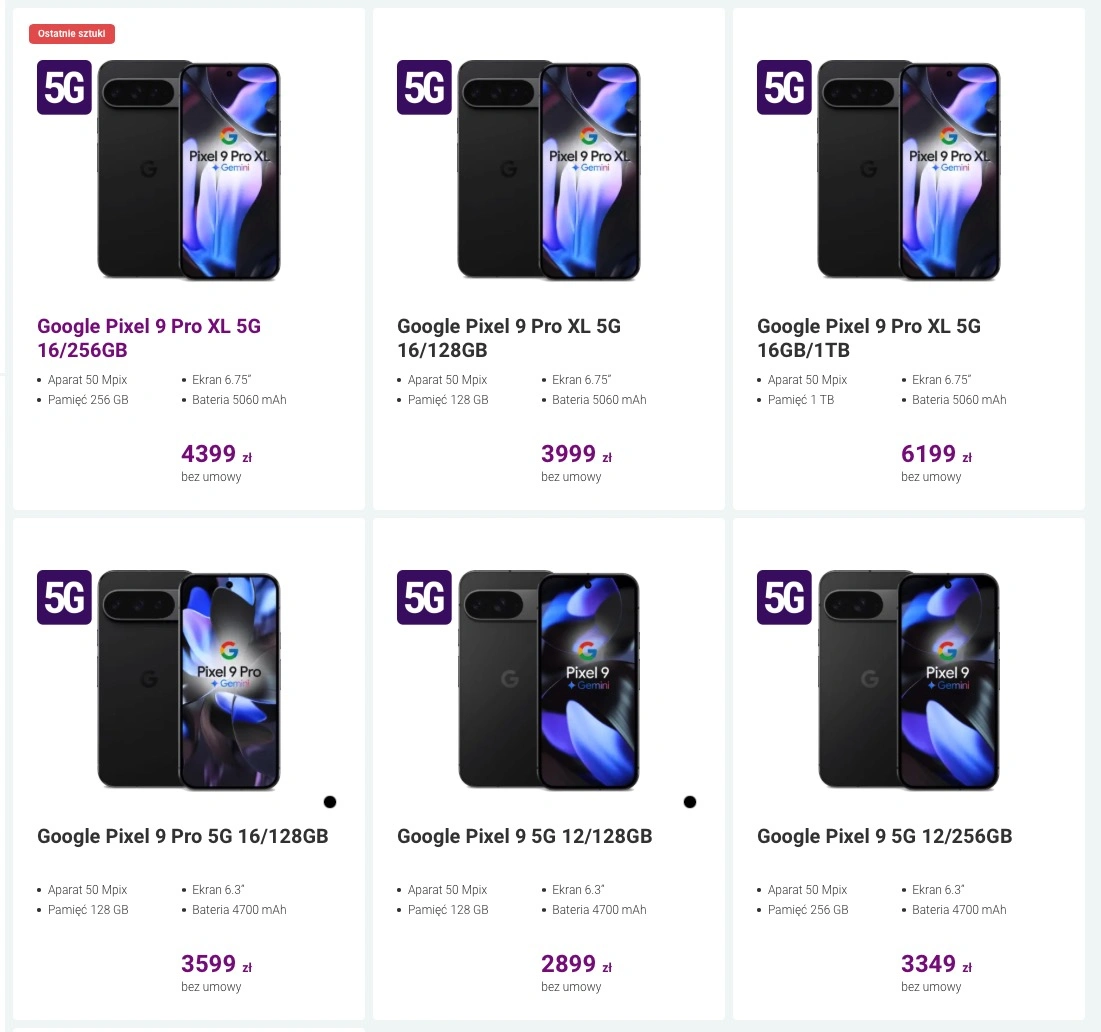Click the 2899 zł price
The width and height of the screenshot is (1101, 1032).
[x=576, y=963]
